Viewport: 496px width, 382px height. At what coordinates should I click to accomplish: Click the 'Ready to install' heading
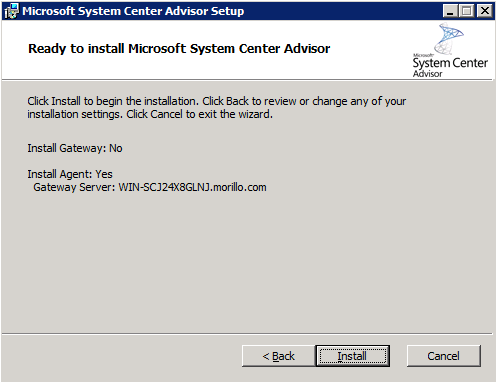pos(179,49)
